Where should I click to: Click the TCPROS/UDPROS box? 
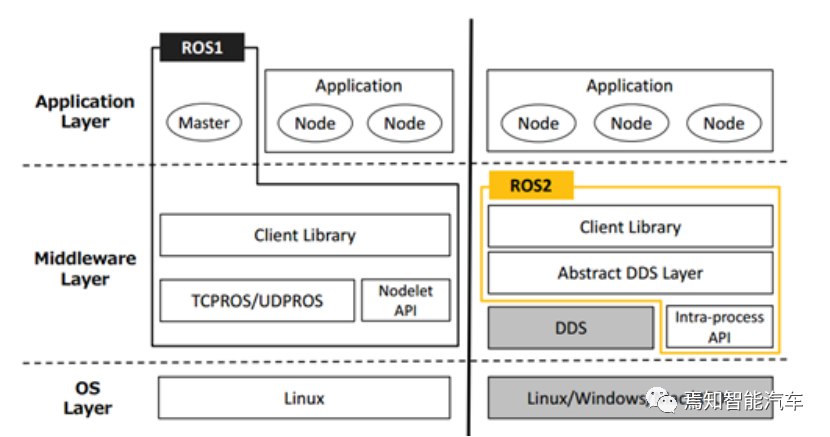(x=257, y=301)
